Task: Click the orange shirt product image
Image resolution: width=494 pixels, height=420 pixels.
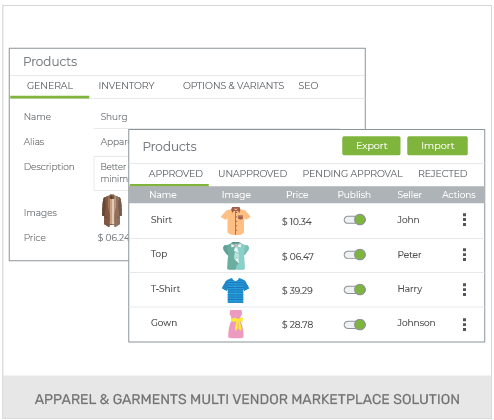Action: (x=236, y=221)
